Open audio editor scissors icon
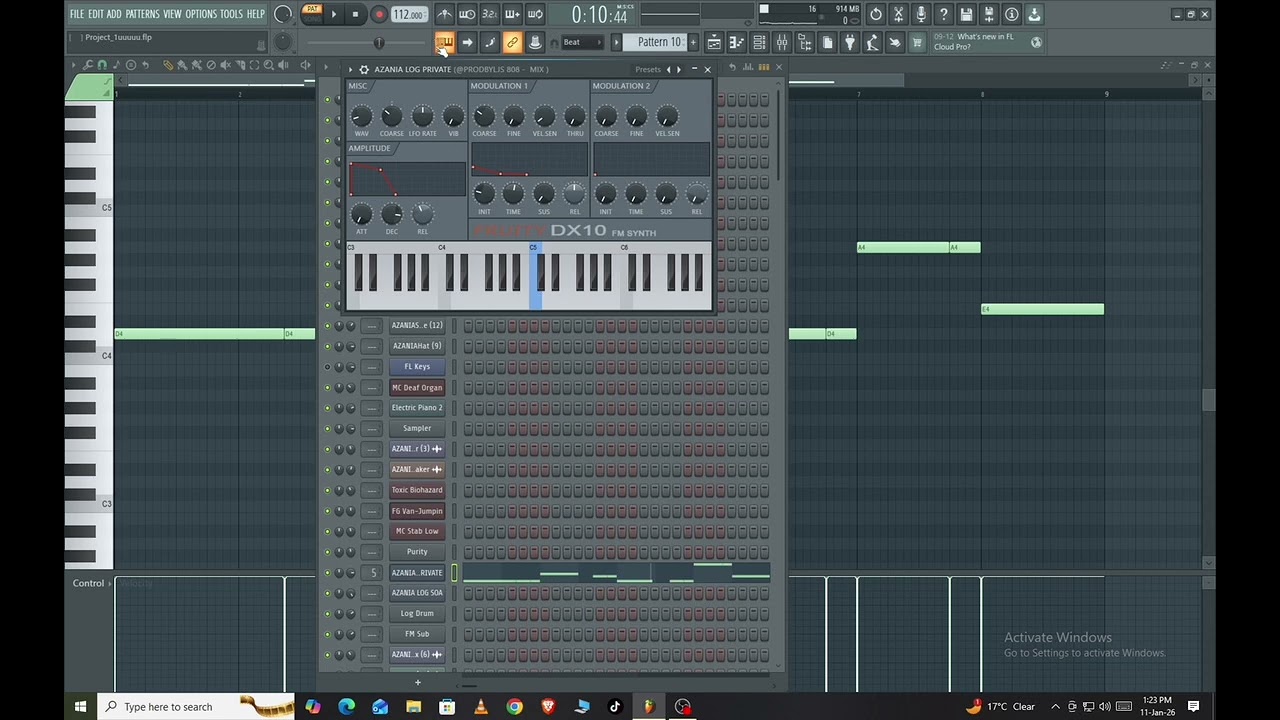Screen dimensions: 1280x720 coord(898,14)
